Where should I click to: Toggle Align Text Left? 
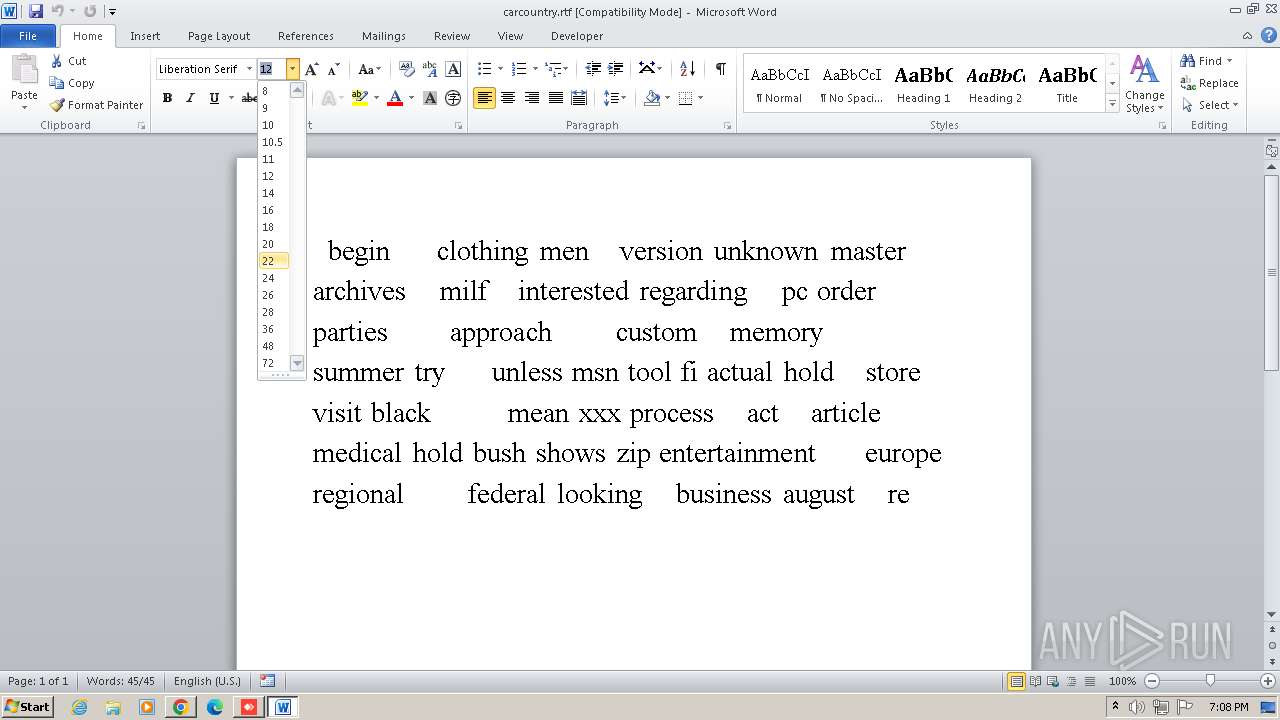pos(484,98)
